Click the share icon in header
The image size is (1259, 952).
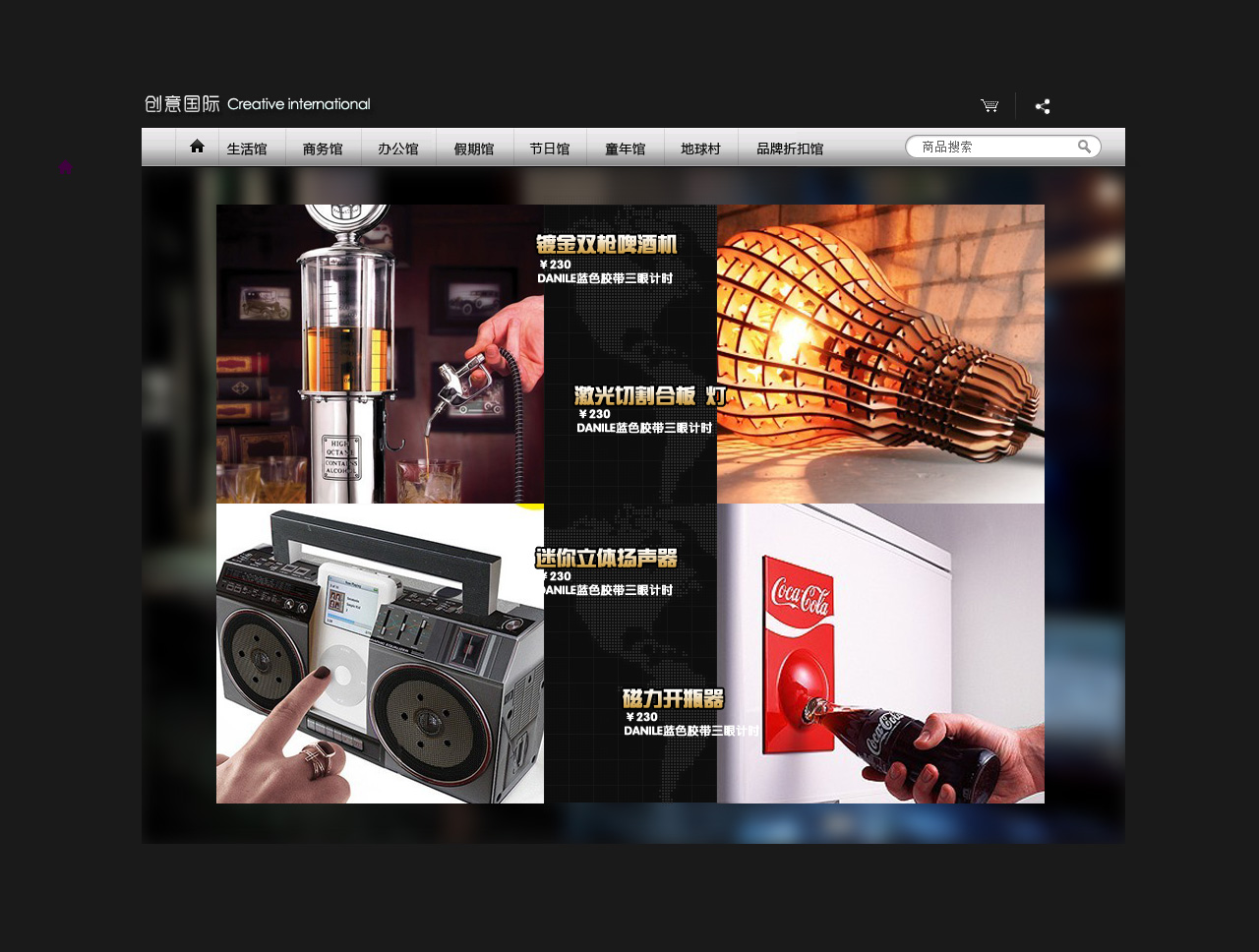tap(1043, 106)
